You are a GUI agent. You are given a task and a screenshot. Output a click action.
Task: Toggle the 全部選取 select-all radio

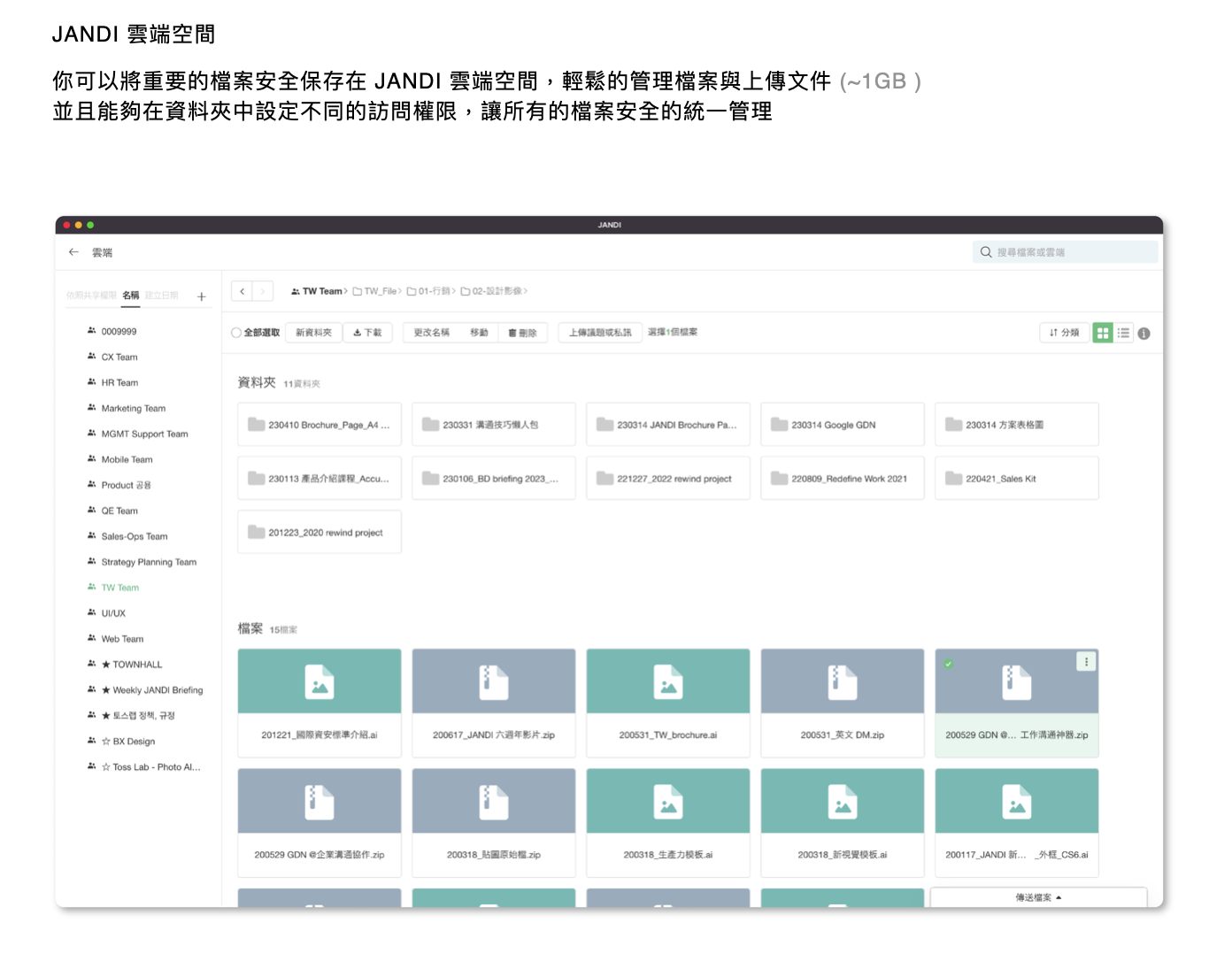click(x=236, y=333)
